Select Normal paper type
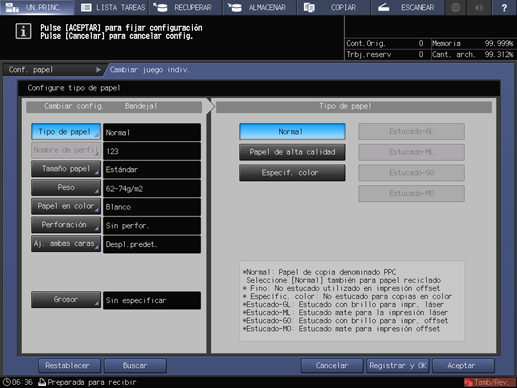The image size is (517, 388). pyautogui.click(x=292, y=132)
